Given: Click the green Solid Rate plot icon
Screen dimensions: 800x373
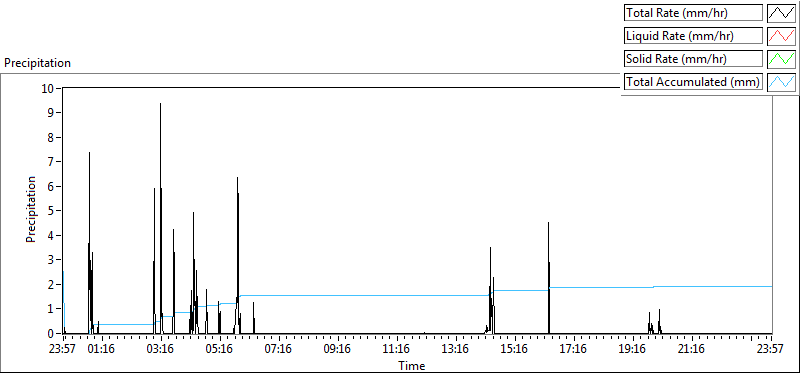Looking at the screenshot, I should pos(781,59).
